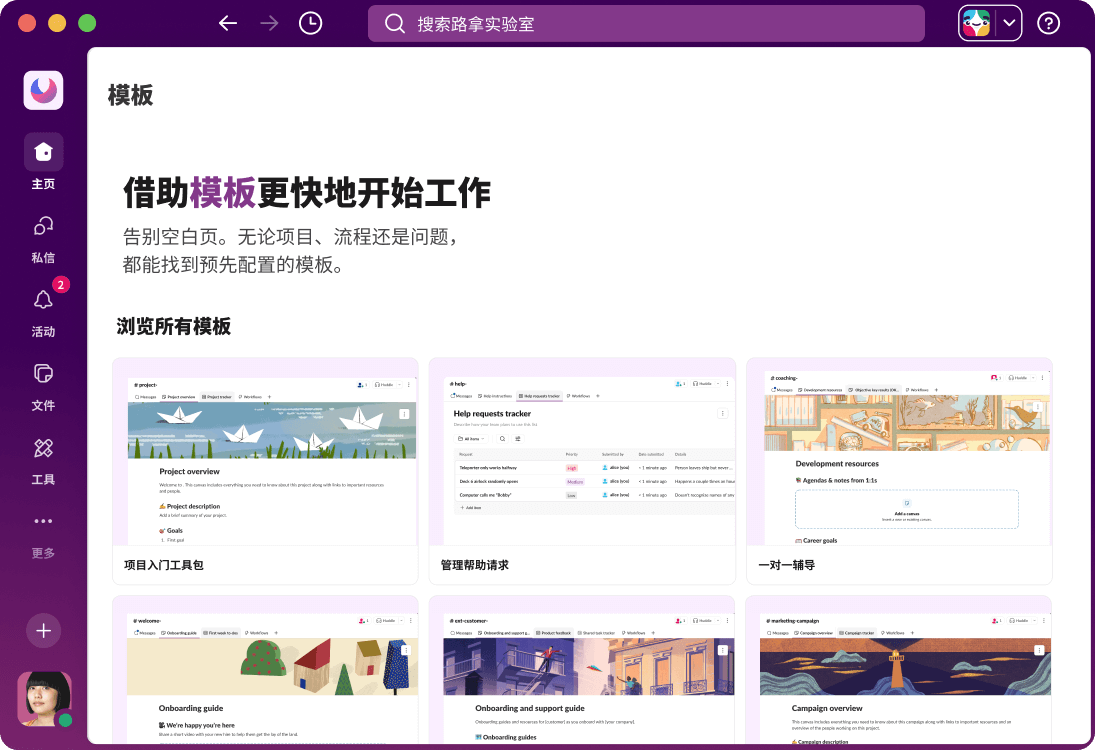This screenshot has height=750, width=1095.
Task: Open the 私信 direct messages icon
Action: [43, 226]
